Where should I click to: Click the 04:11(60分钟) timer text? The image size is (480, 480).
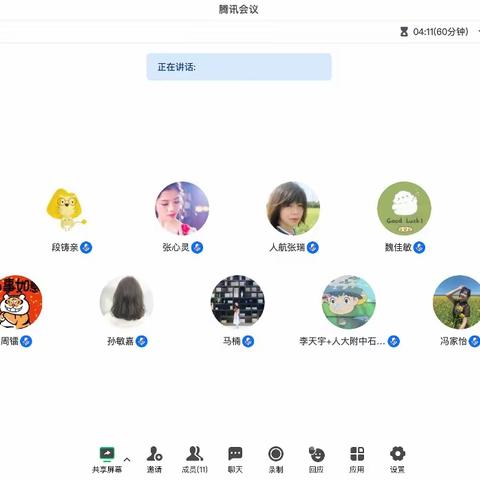(441, 32)
